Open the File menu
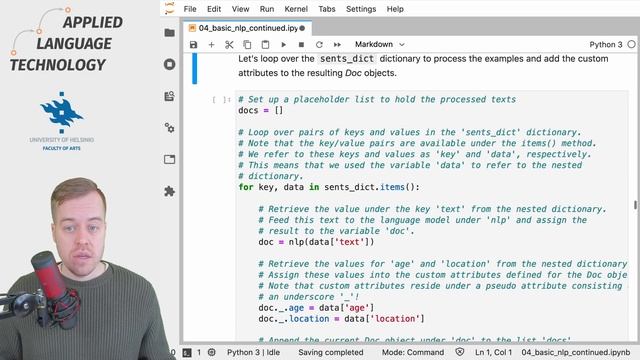The width and height of the screenshot is (640, 360). tap(190, 9)
